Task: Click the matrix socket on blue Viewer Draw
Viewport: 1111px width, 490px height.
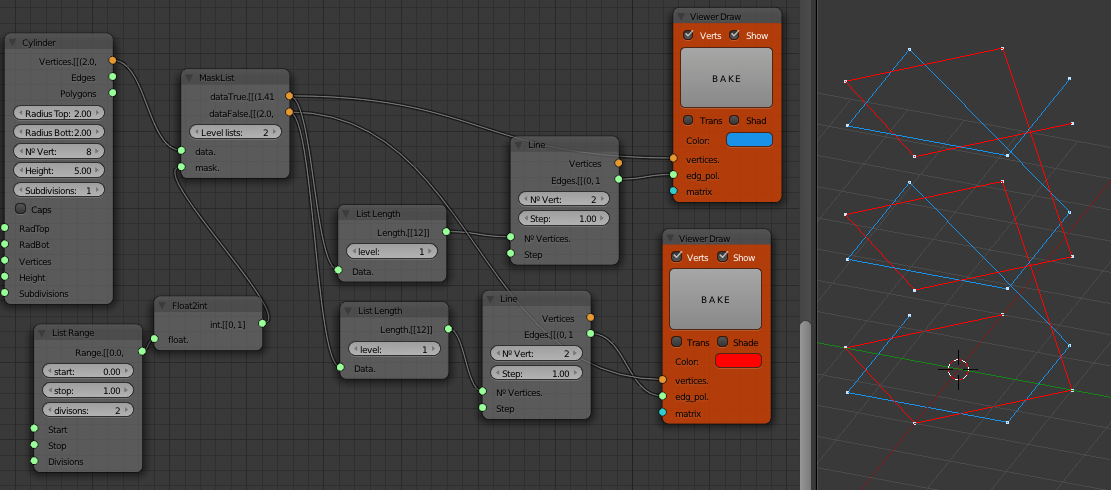Action: click(x=672, y=191)
